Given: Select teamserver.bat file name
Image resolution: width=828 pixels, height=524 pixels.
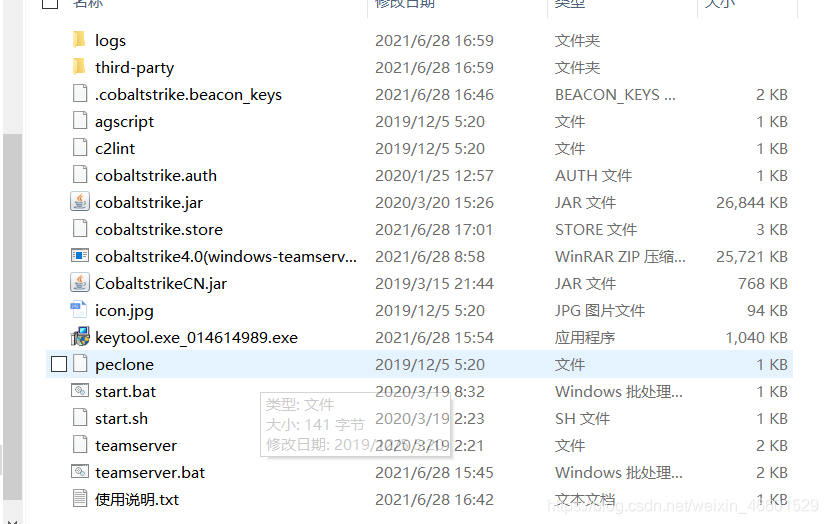Looking at the screenshot, I should coord(150,472).
